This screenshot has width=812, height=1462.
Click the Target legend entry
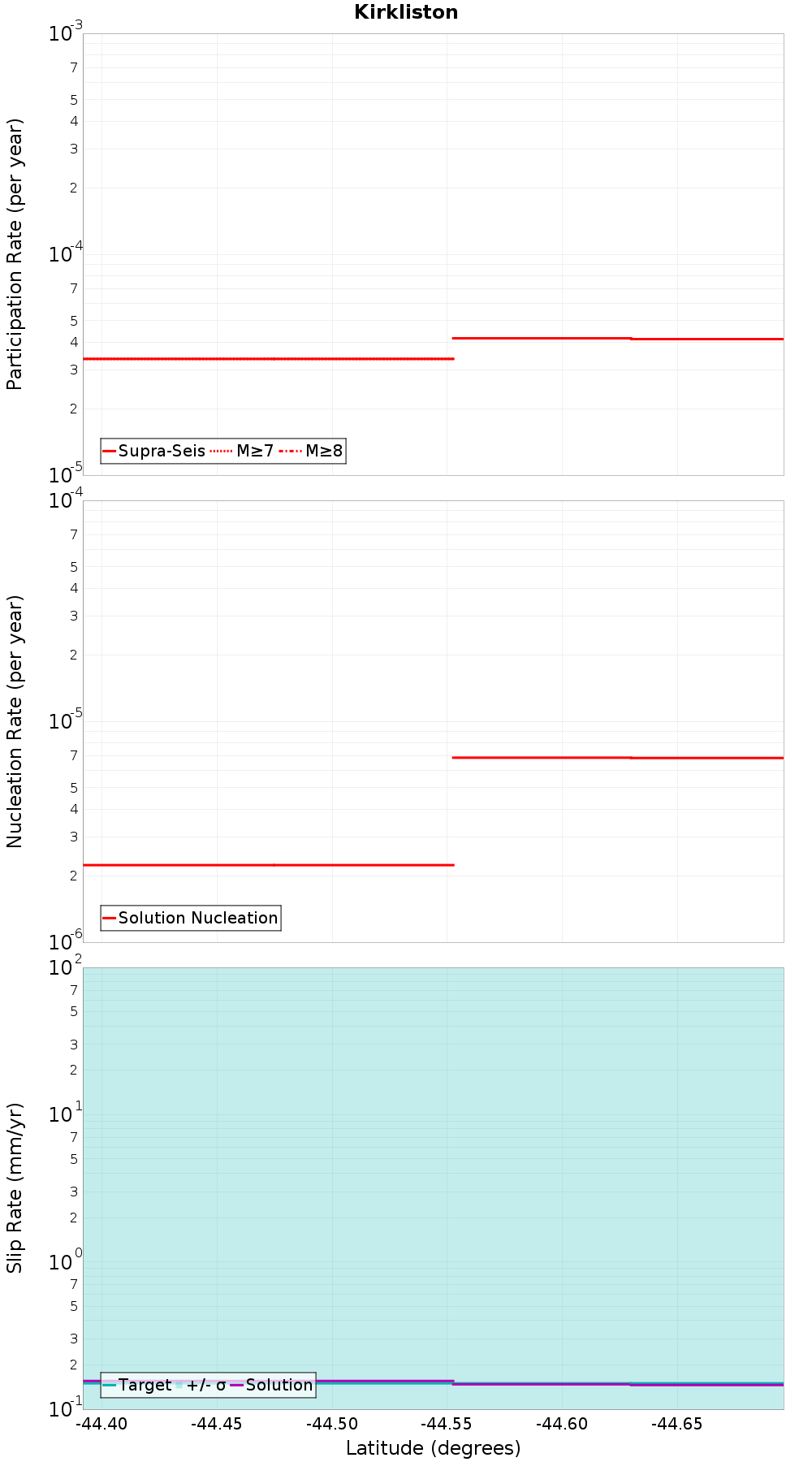pos(137,1385)
